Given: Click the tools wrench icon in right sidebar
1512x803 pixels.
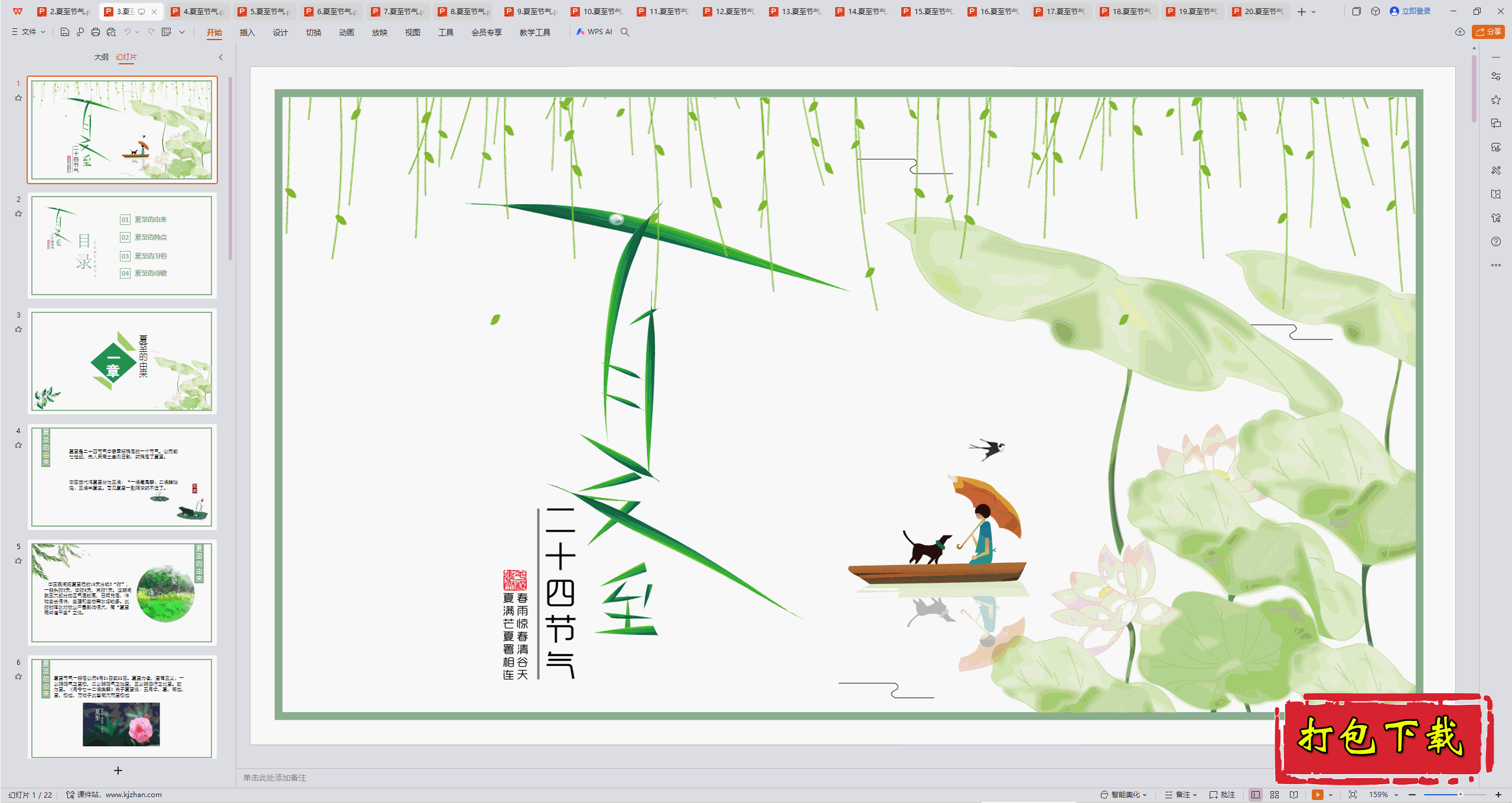Looking at the screenshot, I should pos(1496,171).
